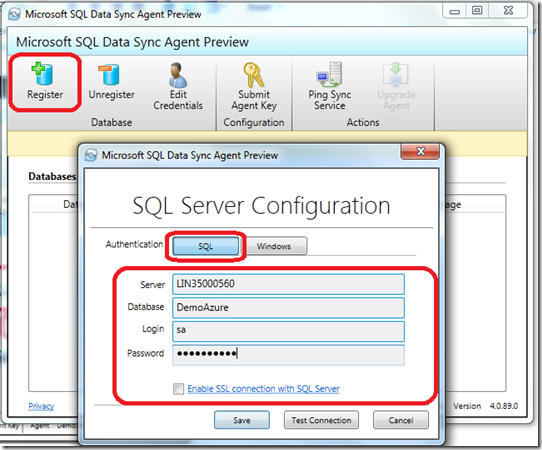Enable SSL connection checkbox
Screen dimensions: 542x450
click(x=178, y=389)
